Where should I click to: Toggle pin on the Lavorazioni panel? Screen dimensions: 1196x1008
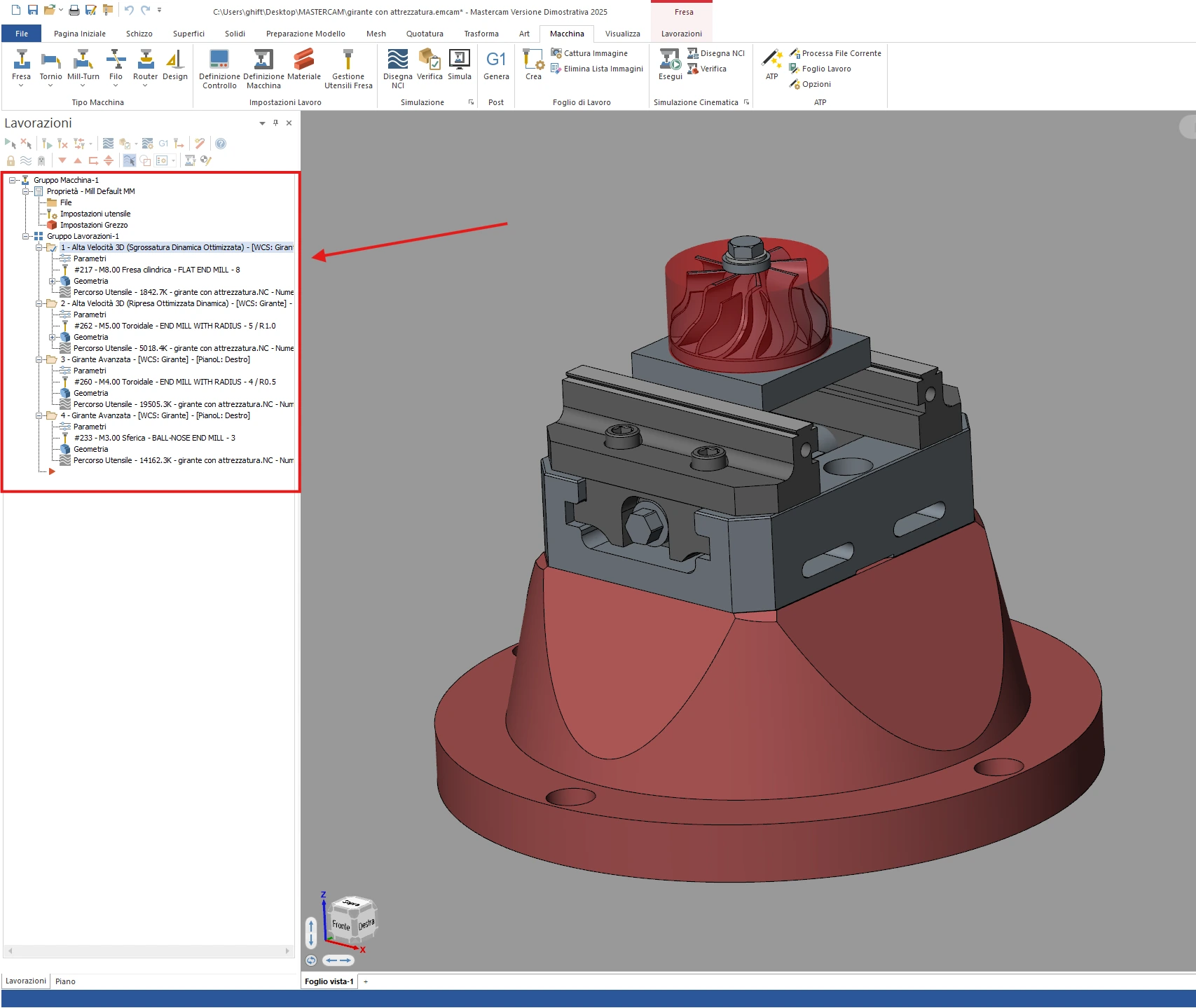(275, 123)
